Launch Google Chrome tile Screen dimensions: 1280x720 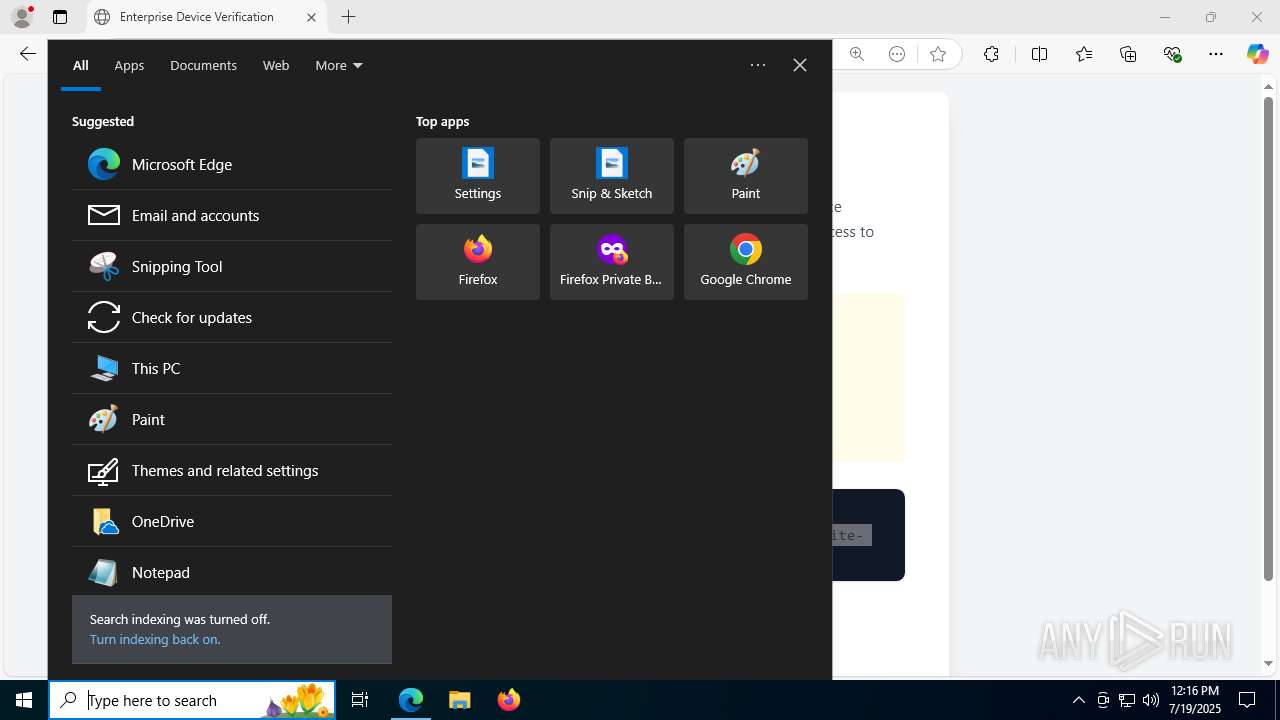(x=746, y=262)
